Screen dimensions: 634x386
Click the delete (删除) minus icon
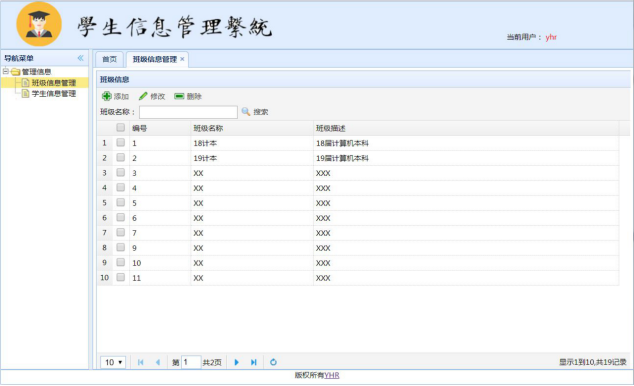[179, 96]
